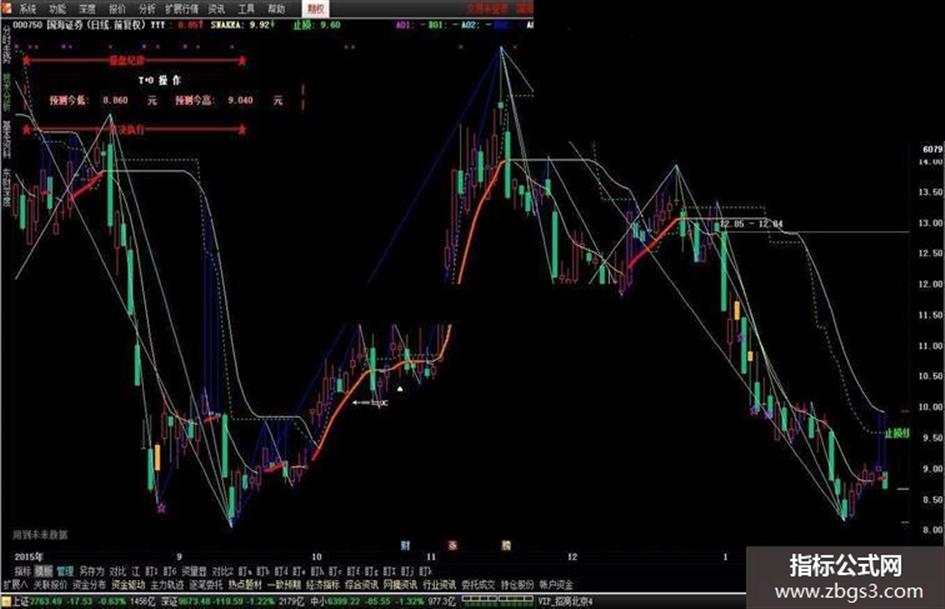Click the 财 info marker icon on timeline
Image resolution: width=945 pixels, height=609 pixels.
click(406, 545)
